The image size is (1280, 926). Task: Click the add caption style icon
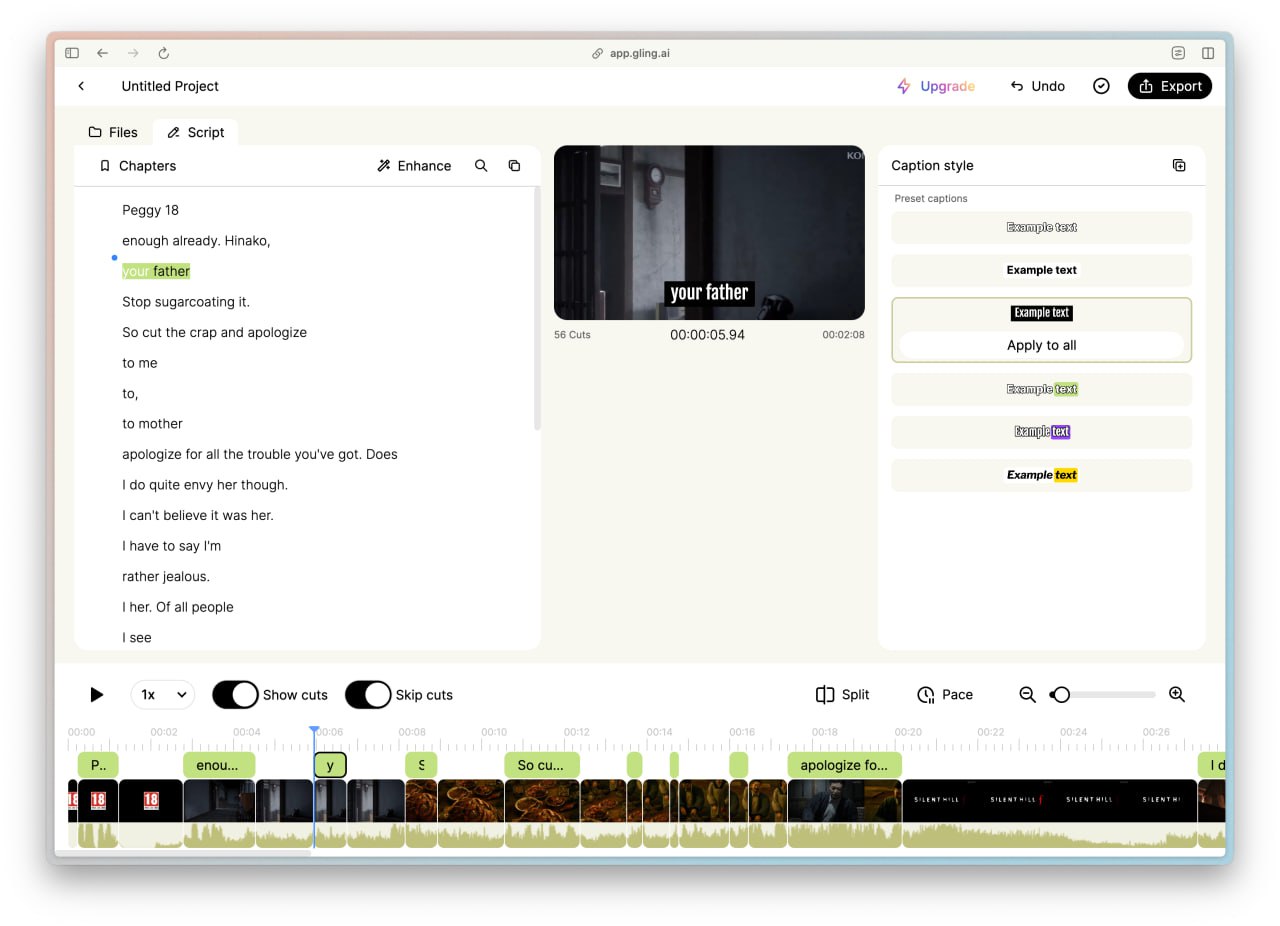pyautogui.click(x=1179, y=166)
